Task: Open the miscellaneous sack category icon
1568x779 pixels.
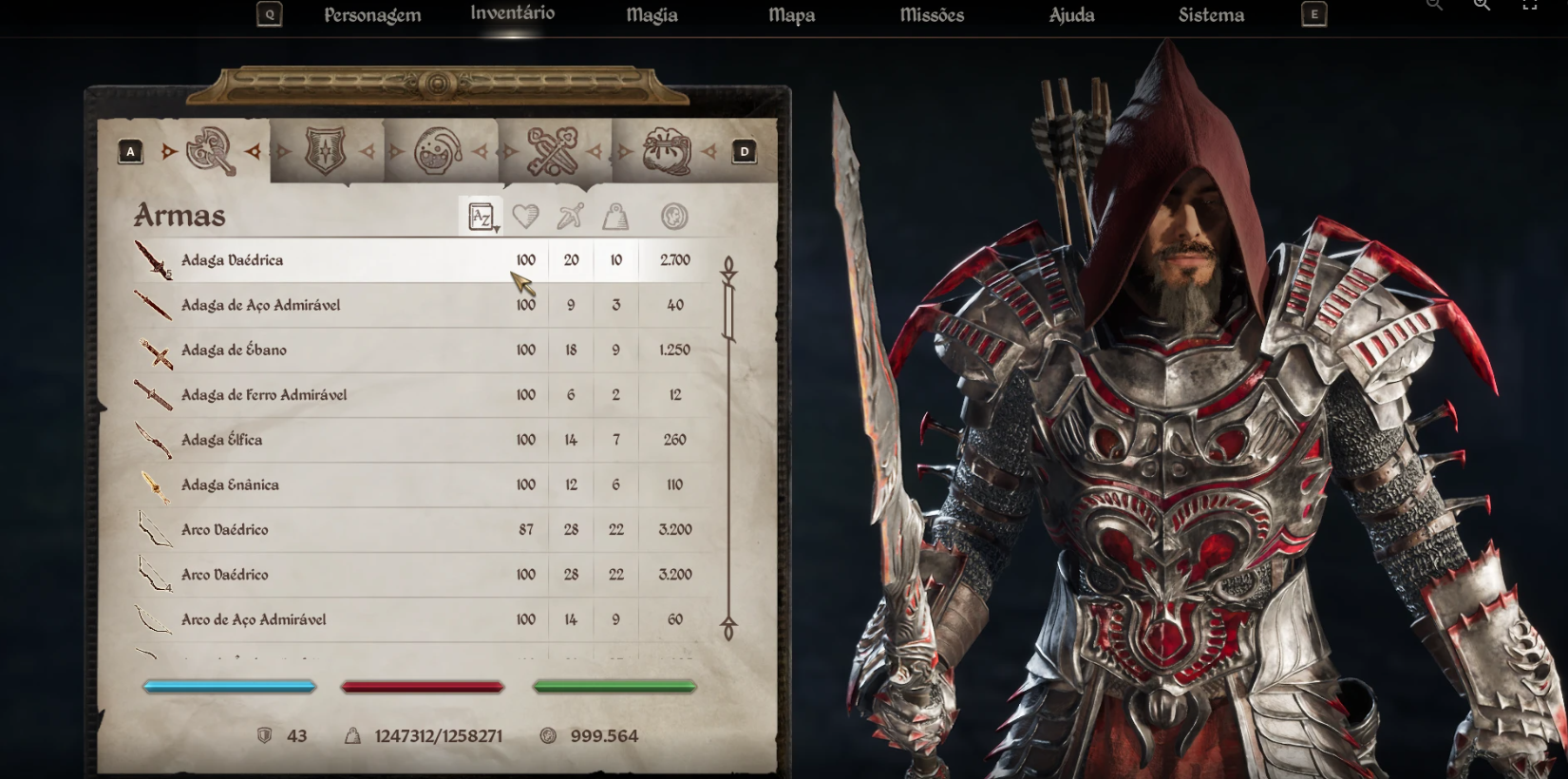Action: pos(667,151)
